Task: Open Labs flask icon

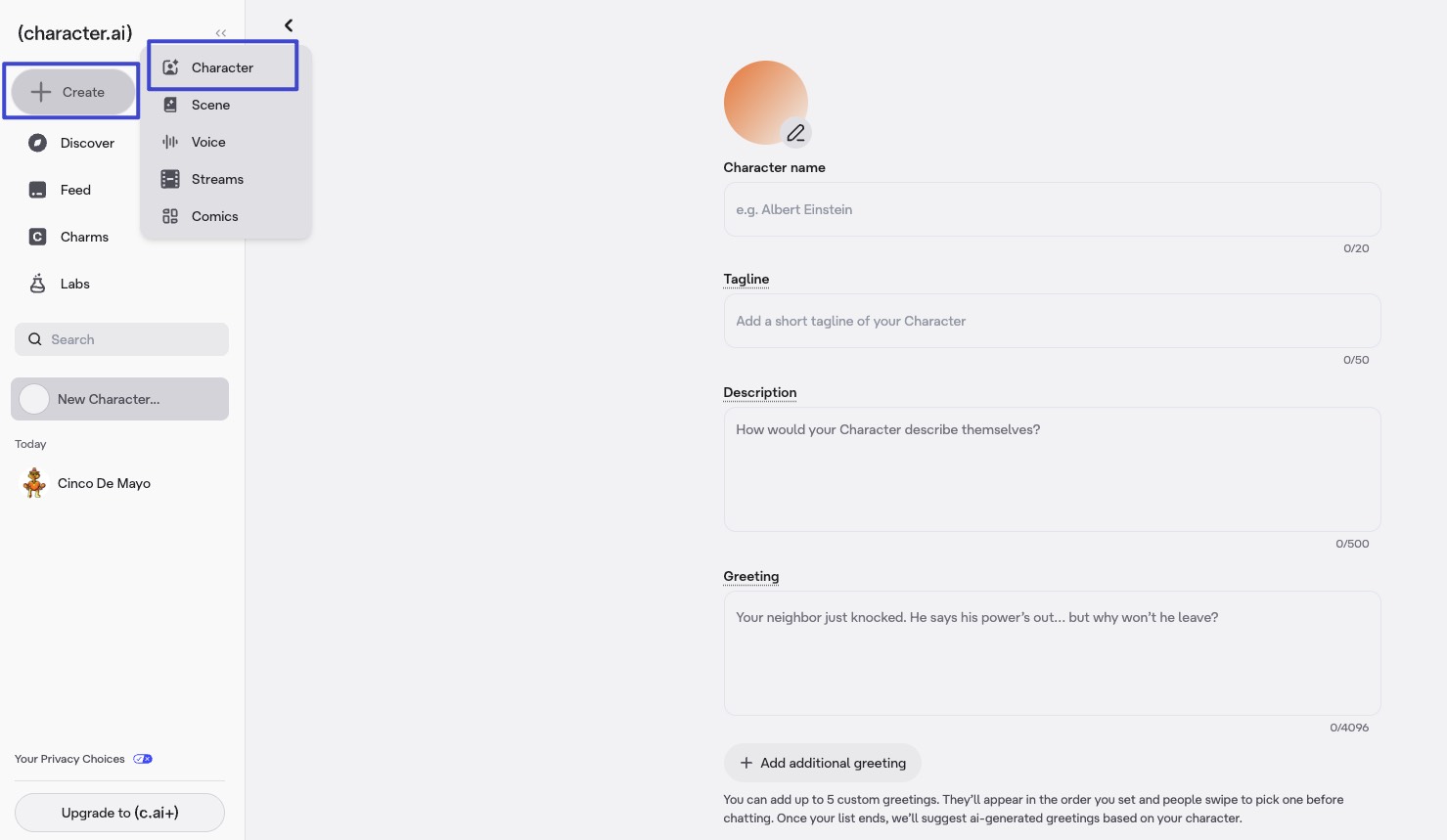Action: [x=37, y=284]
